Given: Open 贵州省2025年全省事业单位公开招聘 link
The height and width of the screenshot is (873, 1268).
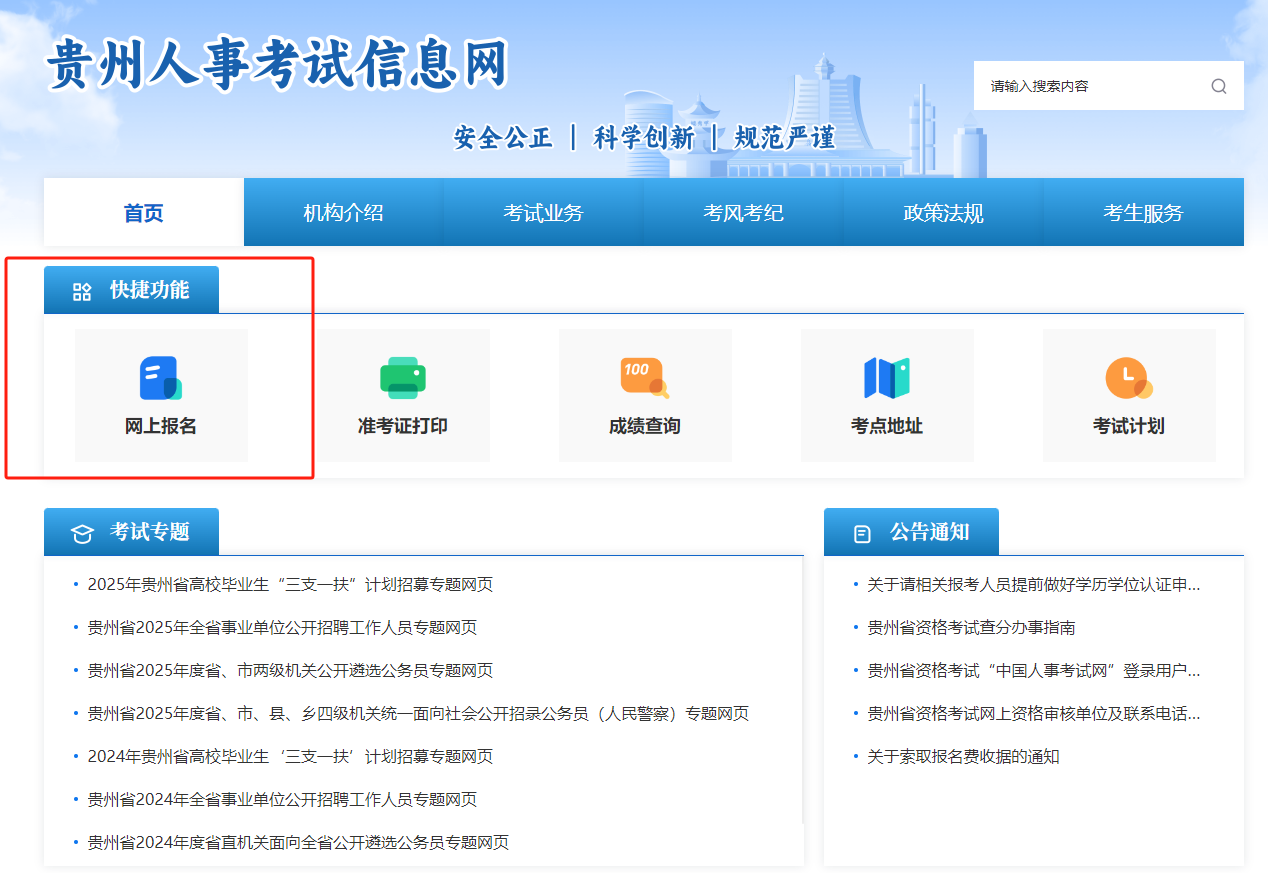Looking at the screenshot, I should [x=282, y=628].
